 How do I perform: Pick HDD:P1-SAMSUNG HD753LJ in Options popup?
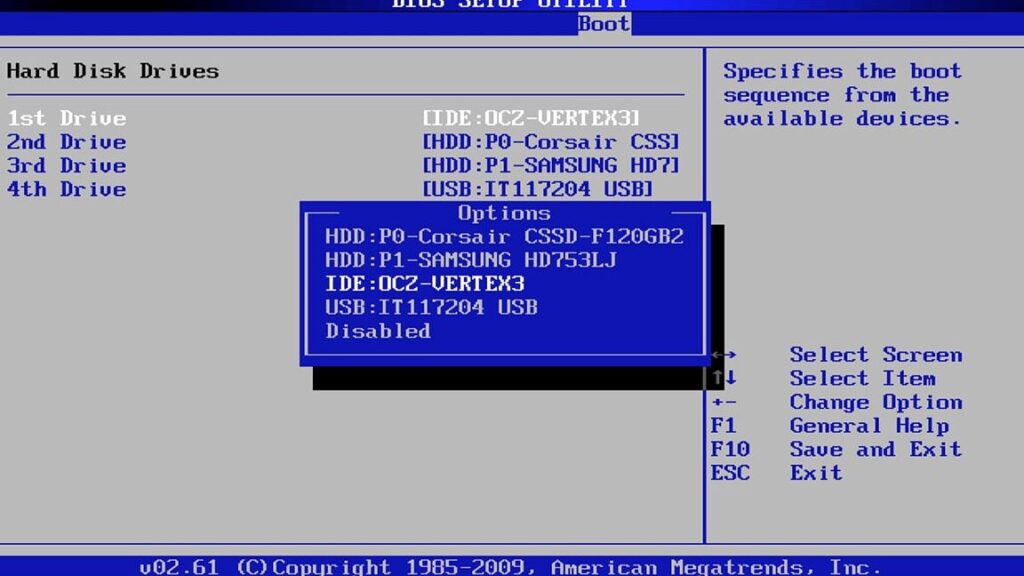[x=471, y=261]
